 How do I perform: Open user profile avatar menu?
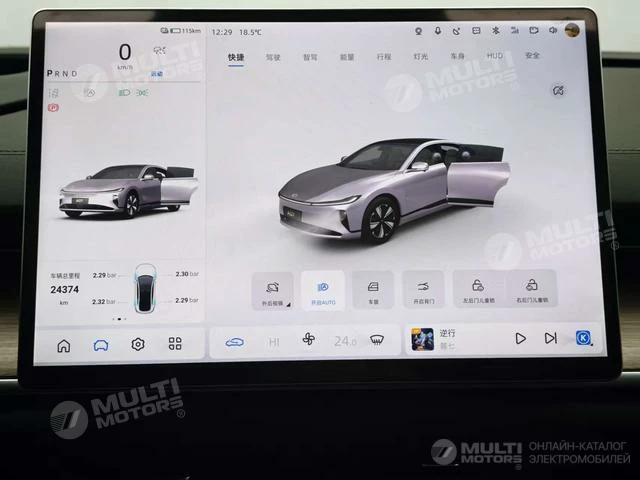572,31
